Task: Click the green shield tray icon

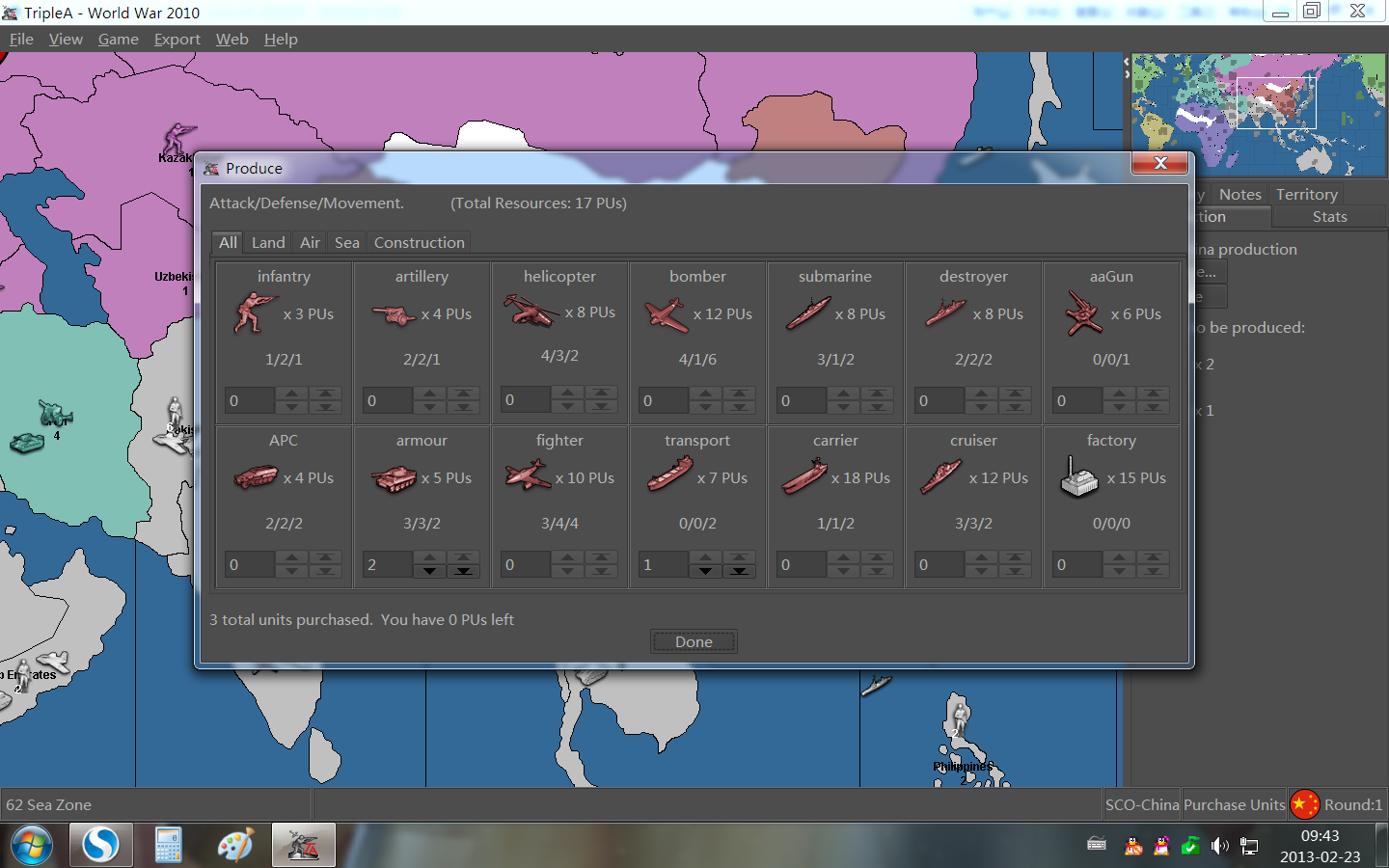Action: (1190, 846)
